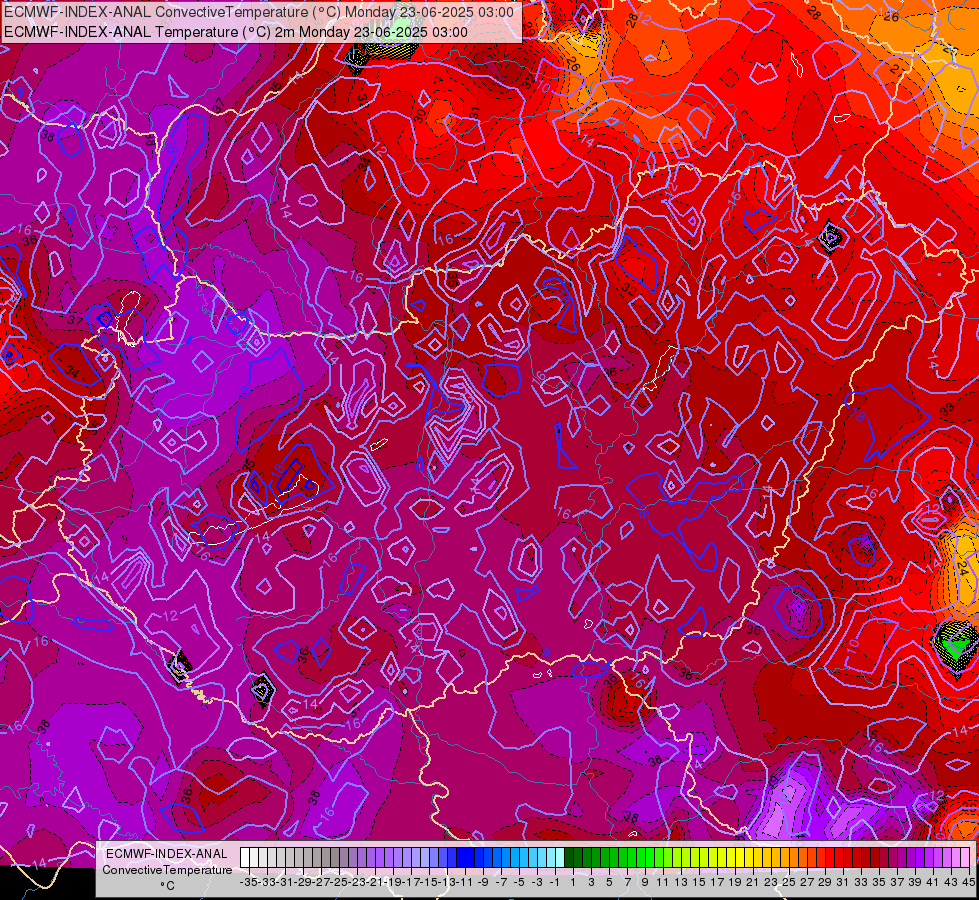Click the ECMWF-INDEX-ANAL text in the legend box
The image size is (979, 900).
tap(167, 854)
